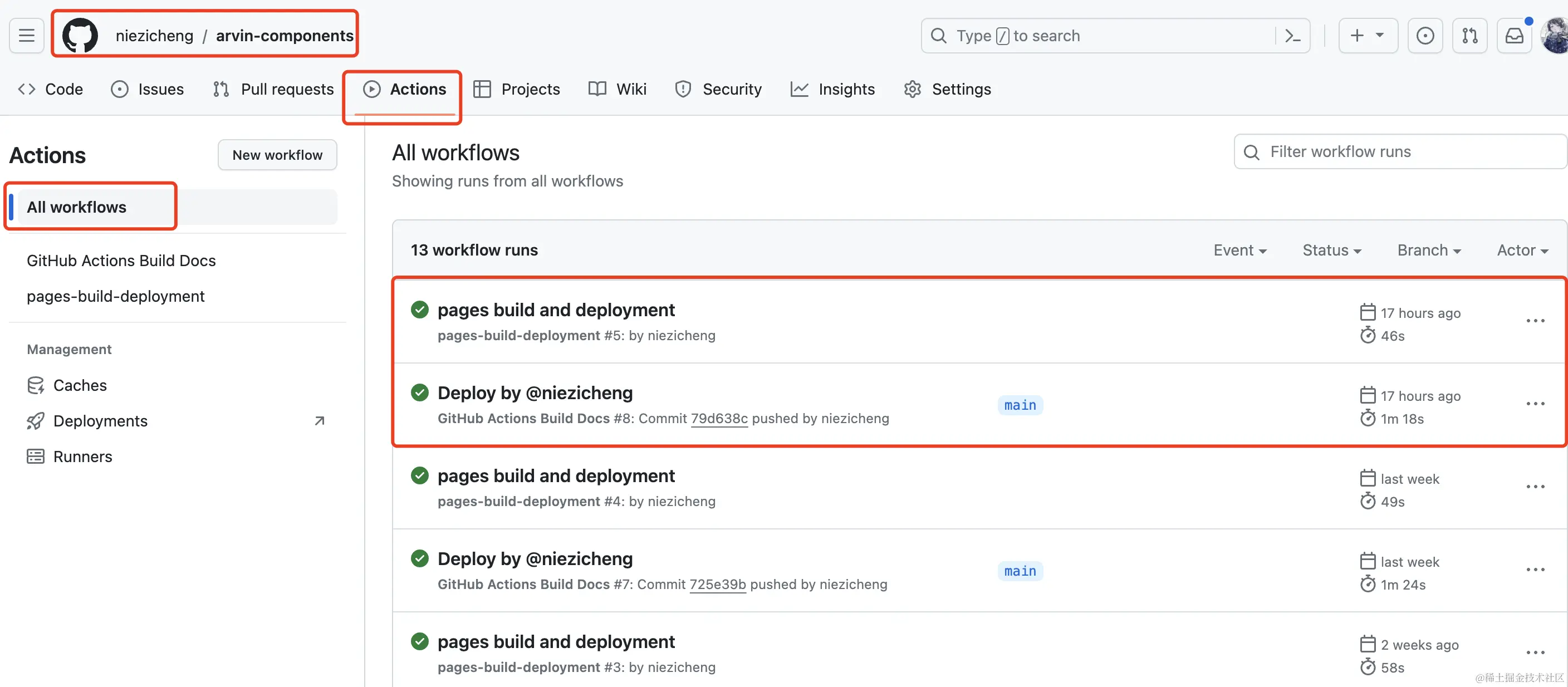This screenshot has height=687, width=1568.
Task: Click success check icon for Build Docs #8
Action: (x=419, y=392)
